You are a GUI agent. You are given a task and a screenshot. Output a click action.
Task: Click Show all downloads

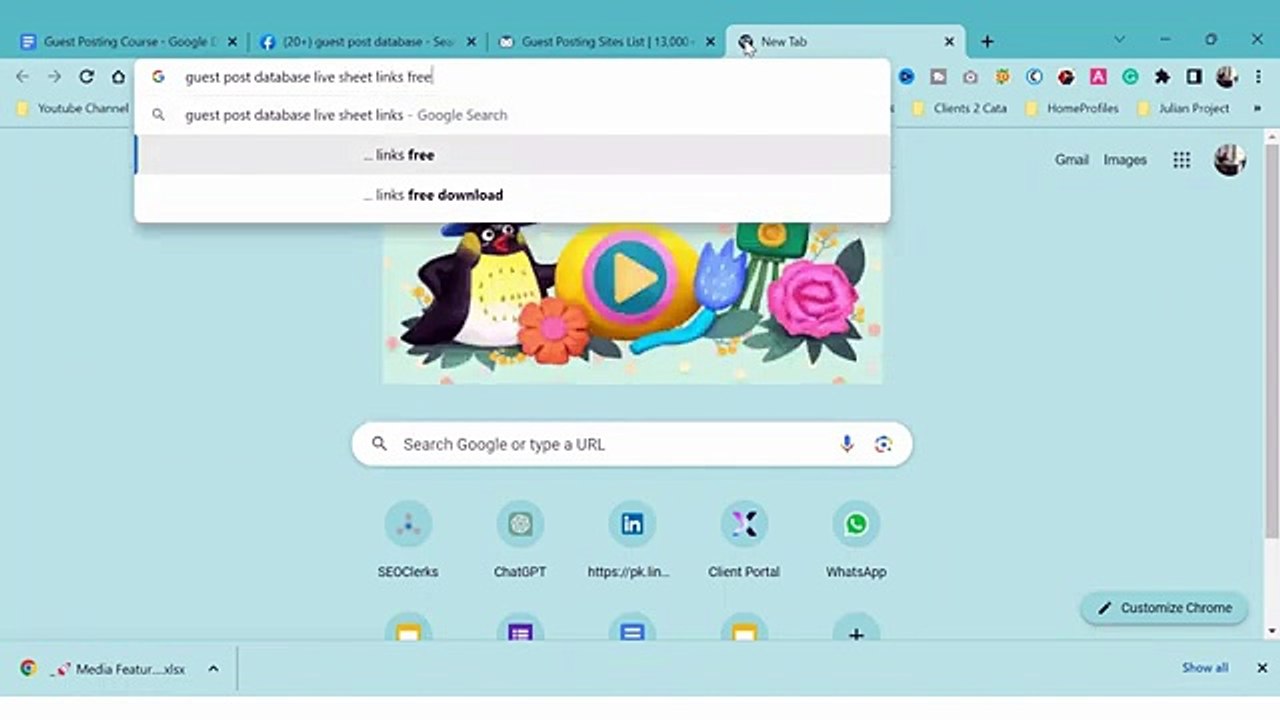[1204, 668]
